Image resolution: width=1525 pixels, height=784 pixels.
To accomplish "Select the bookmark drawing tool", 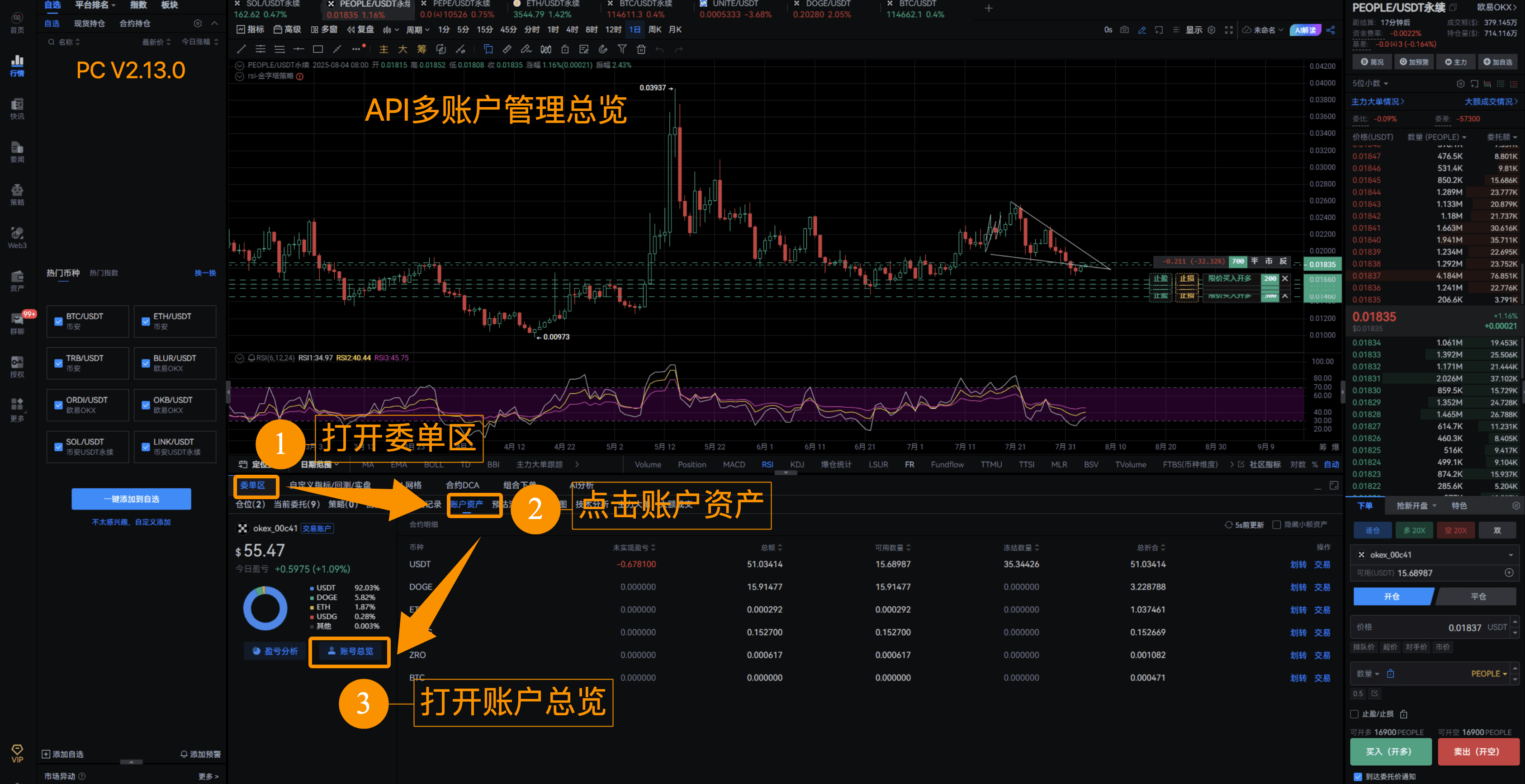I will [488, 49].
